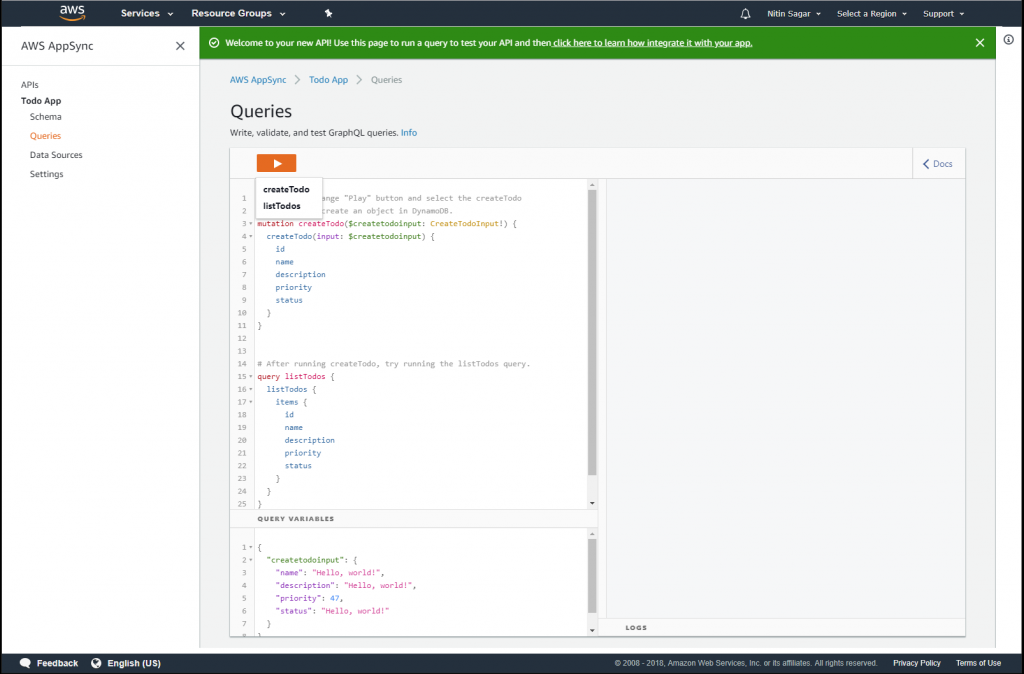Expand the Resource Groups dropdown
1024x674 pixels.
pos(238,14)
